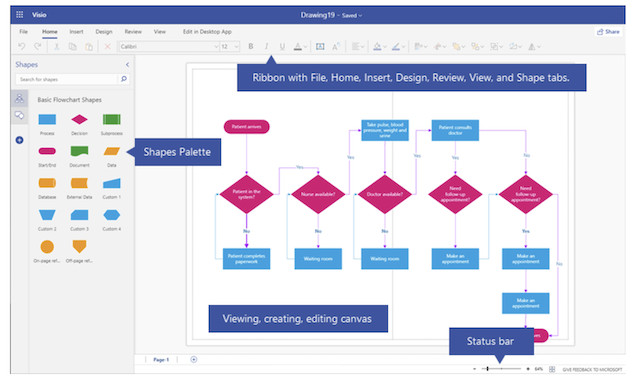Click the Paste clipboard icon
Image resolution: width=635 pixels, height=382 pixels.
pos(89,47)
